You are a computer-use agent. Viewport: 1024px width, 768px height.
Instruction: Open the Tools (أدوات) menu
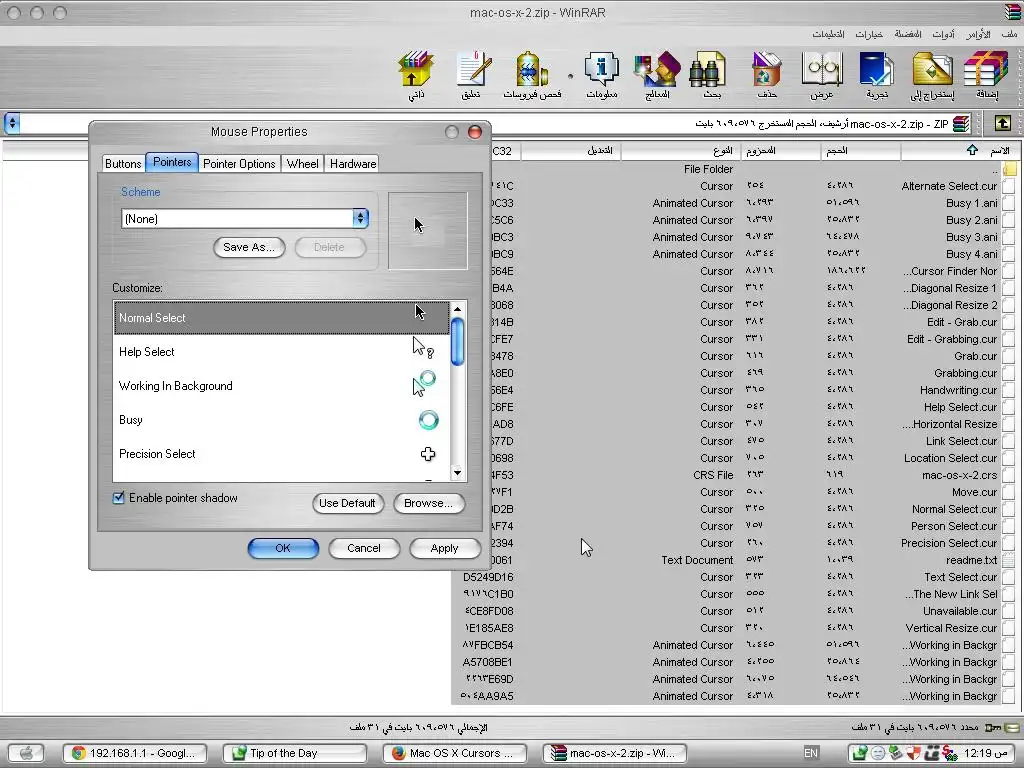(x=943, y=34)
